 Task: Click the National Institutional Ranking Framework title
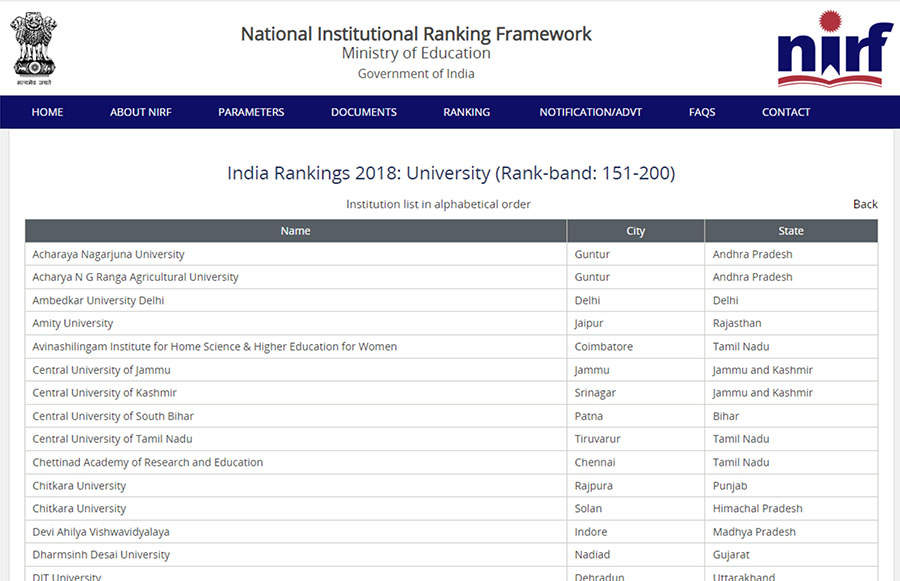(416, 34)
